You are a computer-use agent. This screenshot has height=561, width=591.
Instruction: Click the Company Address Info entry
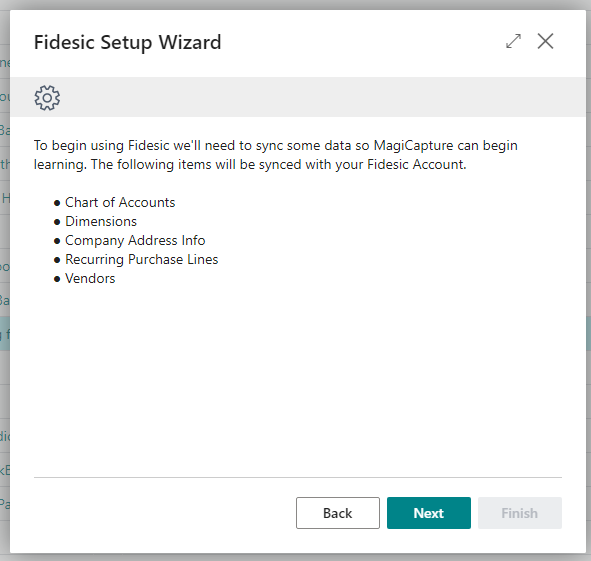(135, 241)
